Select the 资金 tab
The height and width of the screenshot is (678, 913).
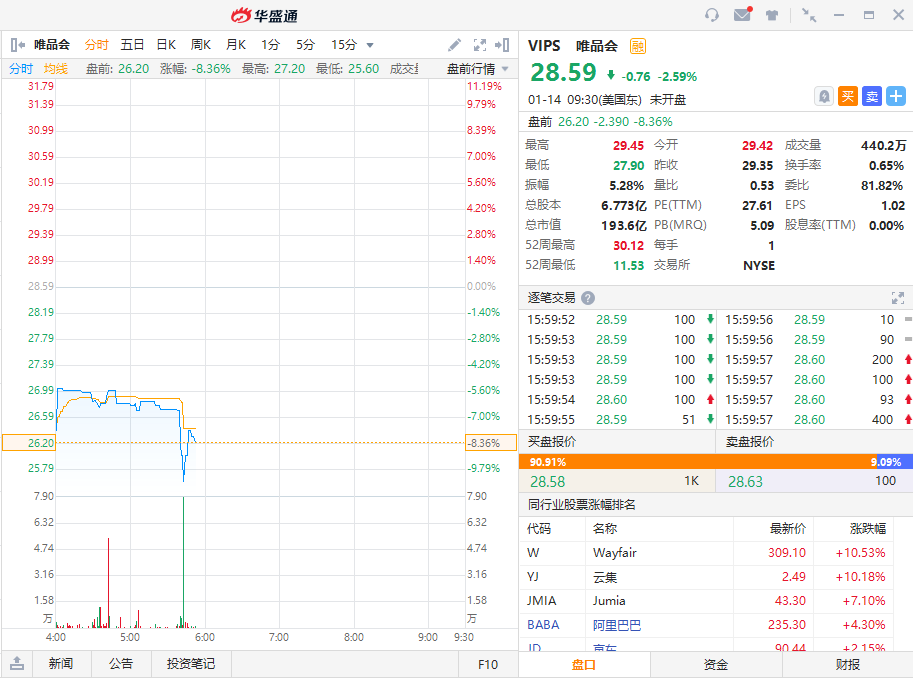tap(716, 665)
